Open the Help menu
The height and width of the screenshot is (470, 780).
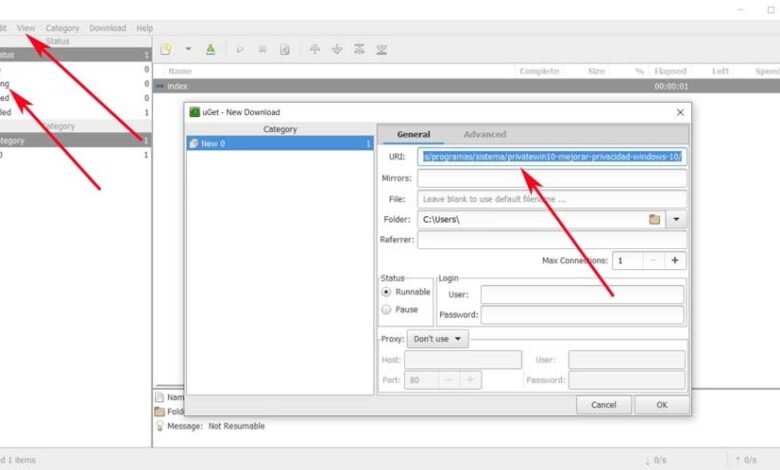(x=145, y=28)
